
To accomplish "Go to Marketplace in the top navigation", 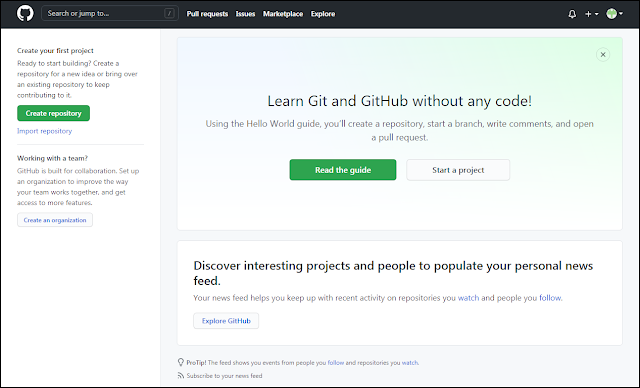I will pyautogui.click(x=283, y=14).
